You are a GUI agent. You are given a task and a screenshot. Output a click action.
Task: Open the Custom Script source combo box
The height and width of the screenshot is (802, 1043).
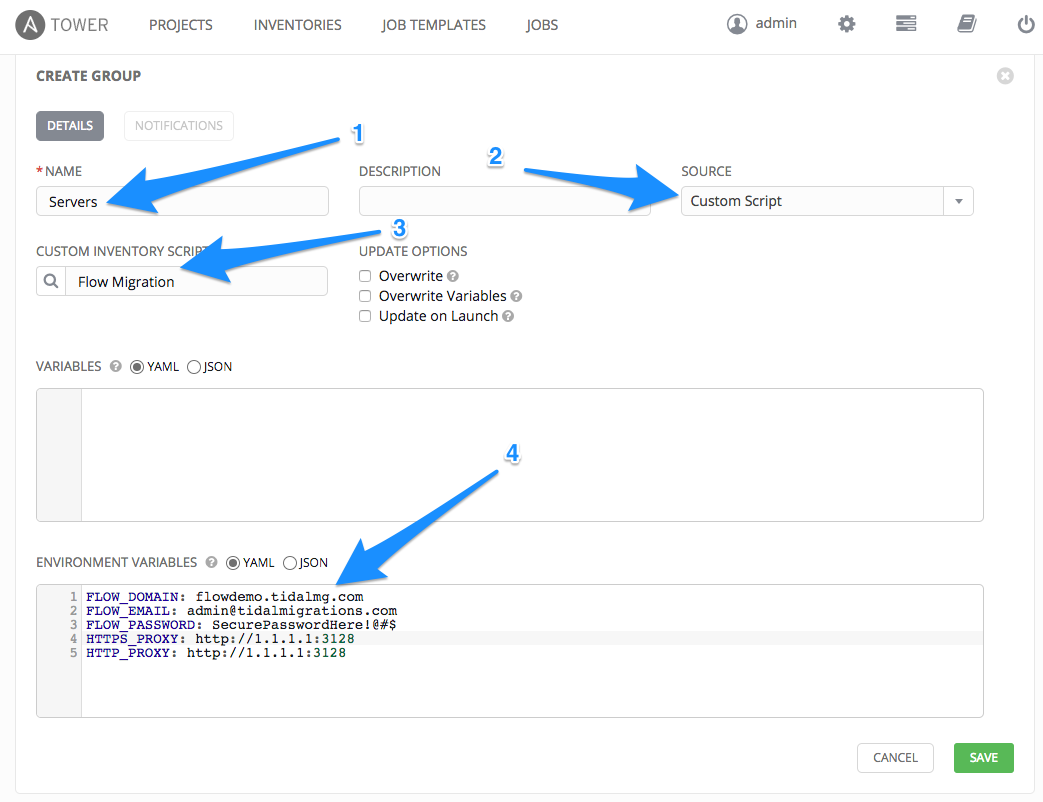812,201
